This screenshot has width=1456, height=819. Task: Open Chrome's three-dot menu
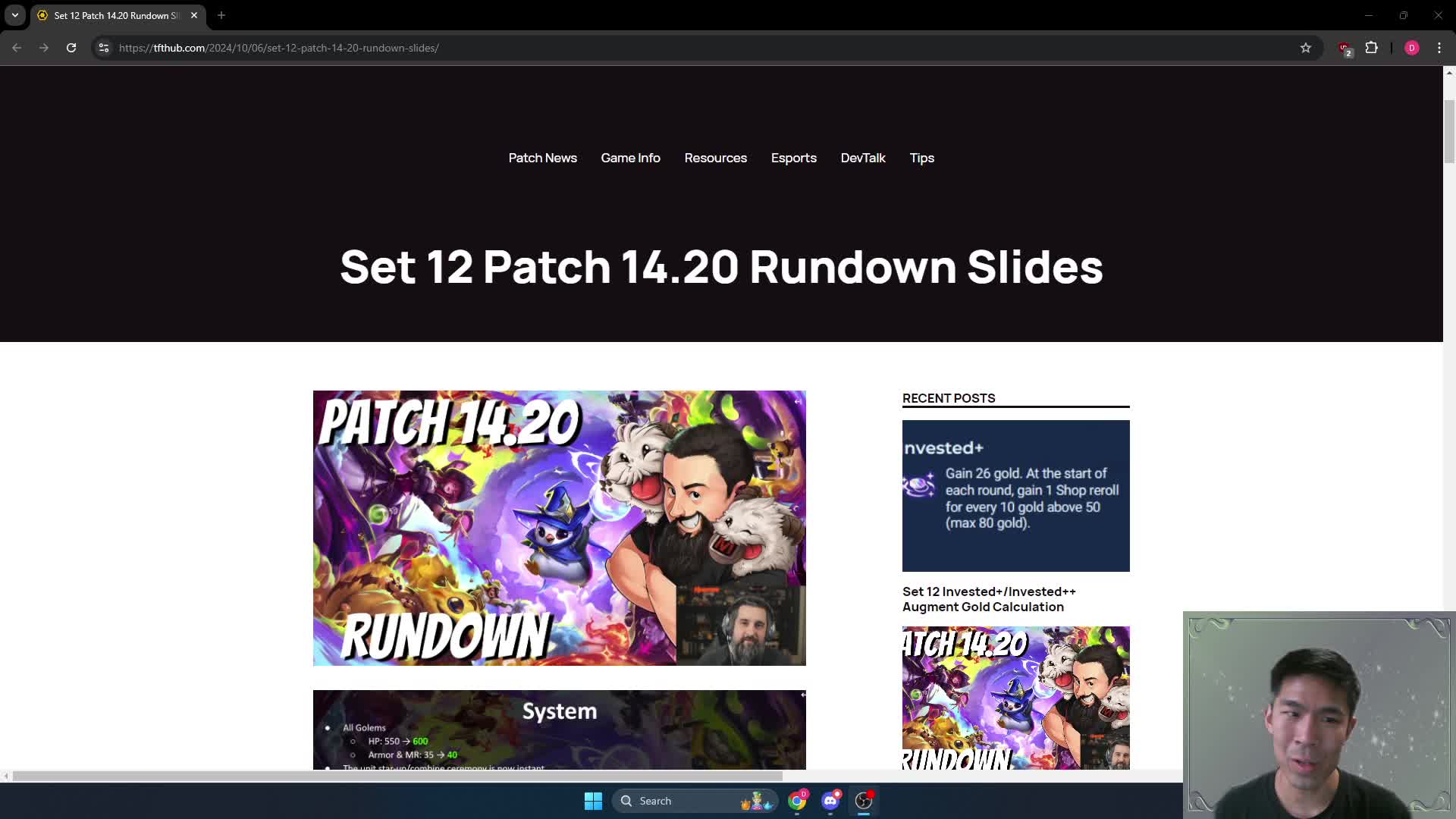(1439, 48)
